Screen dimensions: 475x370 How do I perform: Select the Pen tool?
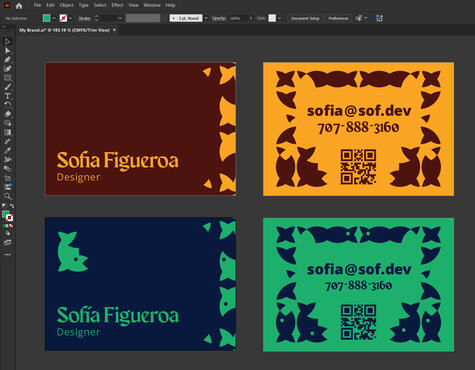[x=7, y=60]
